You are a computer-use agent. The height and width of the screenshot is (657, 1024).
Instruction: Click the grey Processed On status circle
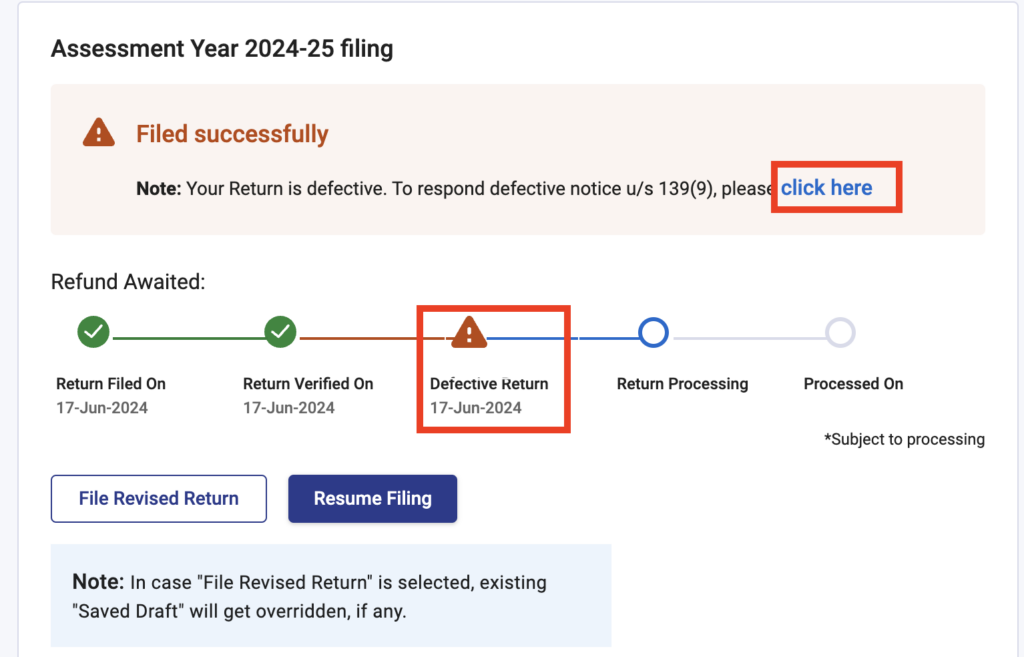pos(841,332)
